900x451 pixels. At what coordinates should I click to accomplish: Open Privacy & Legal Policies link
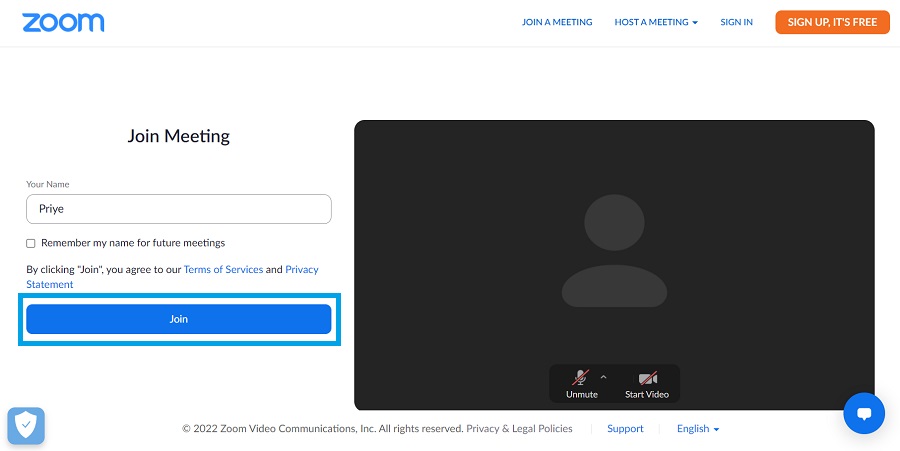click(x=519, y=429)
